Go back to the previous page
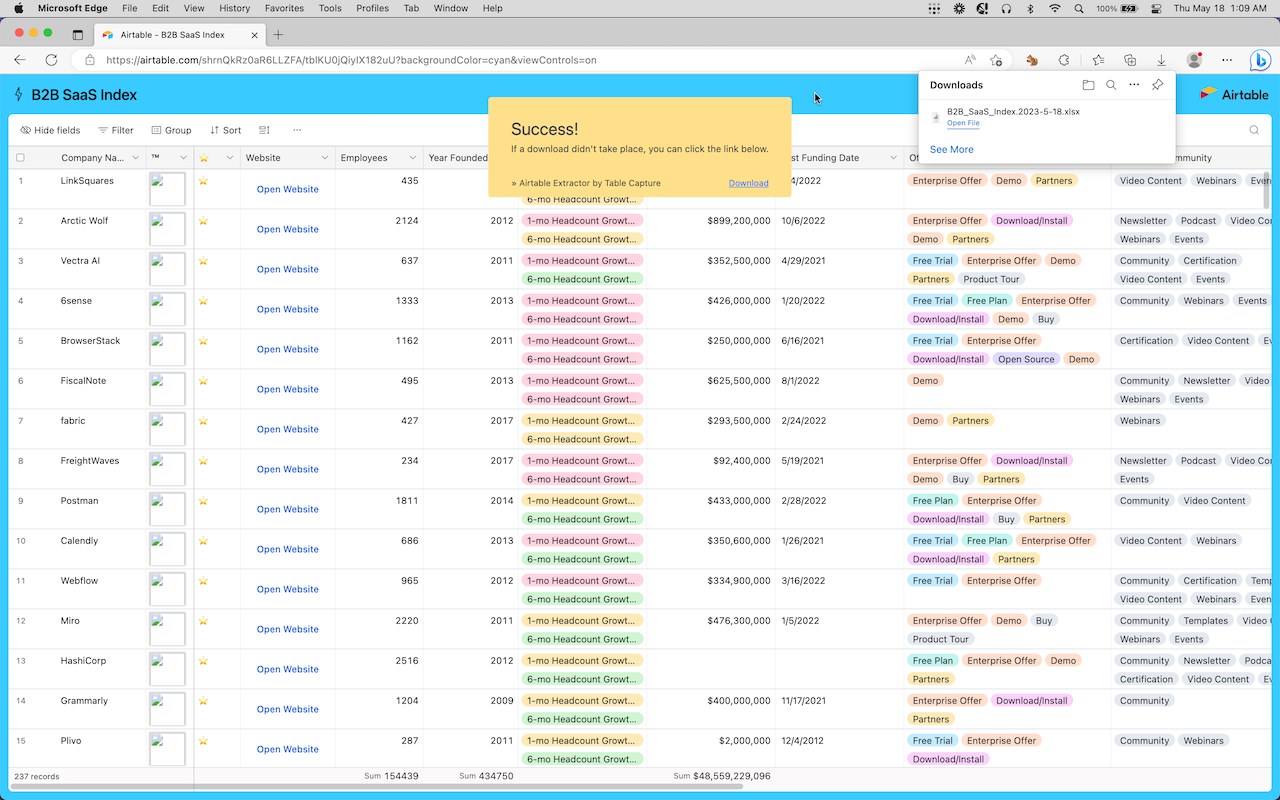 tap(20, 60)
